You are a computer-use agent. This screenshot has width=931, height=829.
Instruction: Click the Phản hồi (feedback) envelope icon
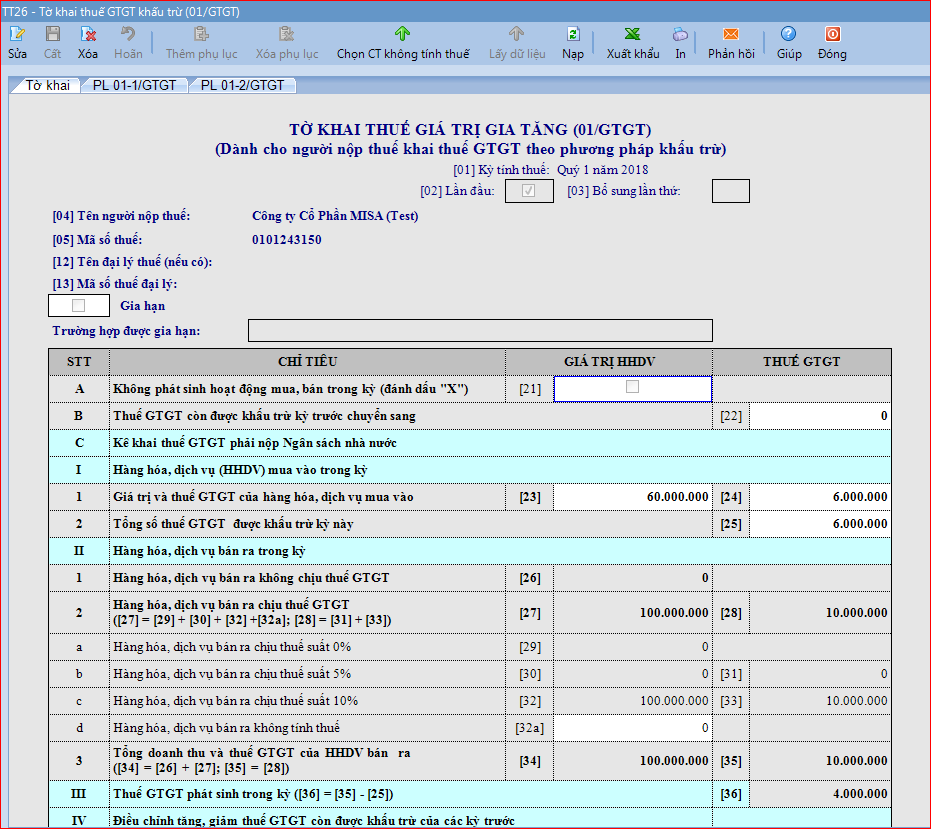click(731, 34)
